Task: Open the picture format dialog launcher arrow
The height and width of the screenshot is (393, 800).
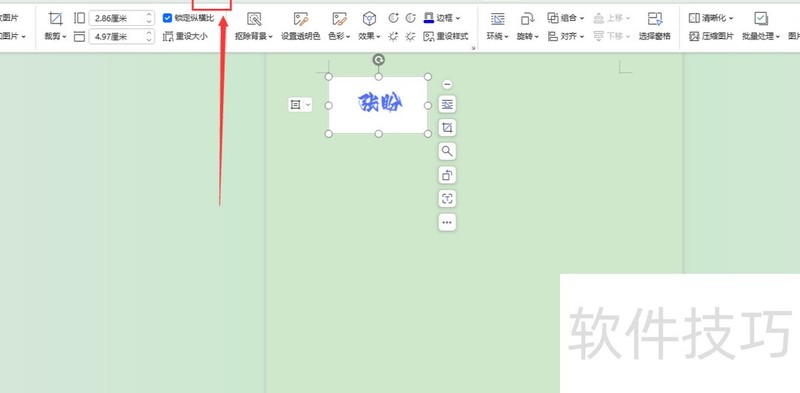Action: pos(473,48)
